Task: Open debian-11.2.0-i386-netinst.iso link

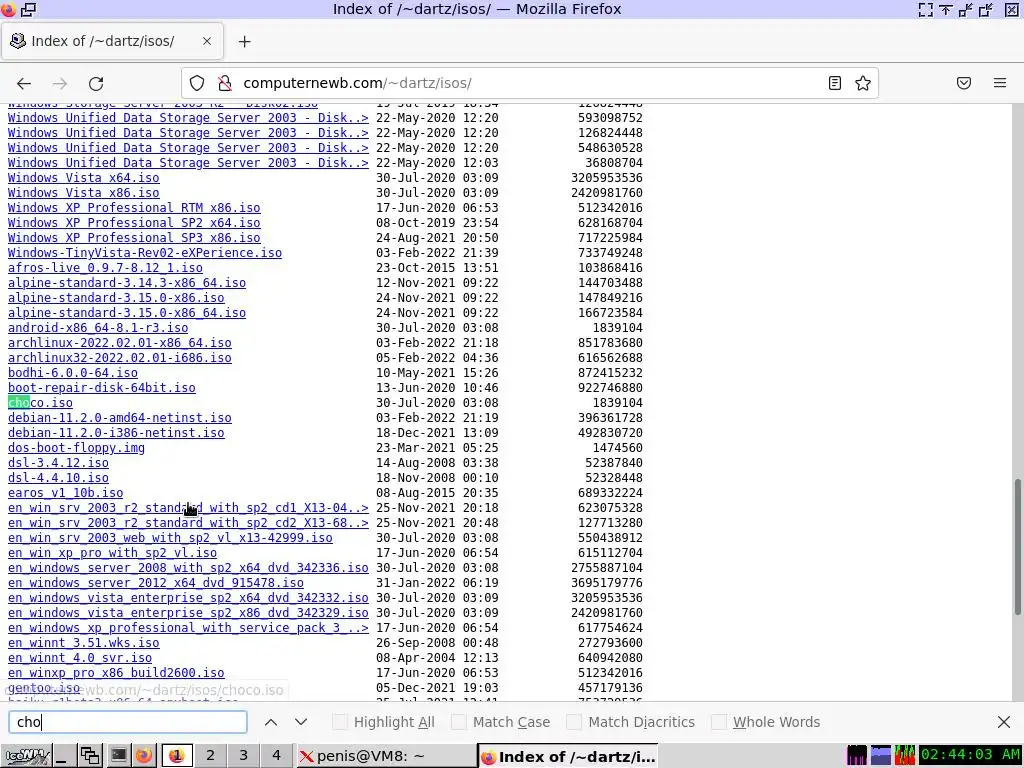Action: pos(116,433)
